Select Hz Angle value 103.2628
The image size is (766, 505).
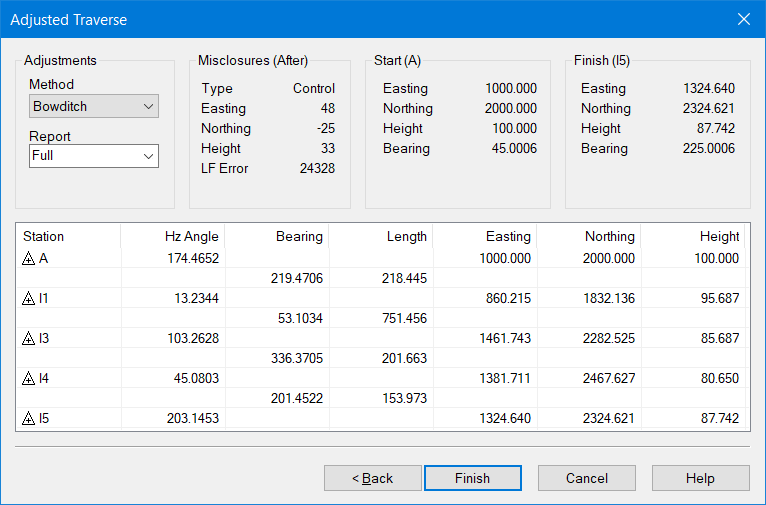193,338
